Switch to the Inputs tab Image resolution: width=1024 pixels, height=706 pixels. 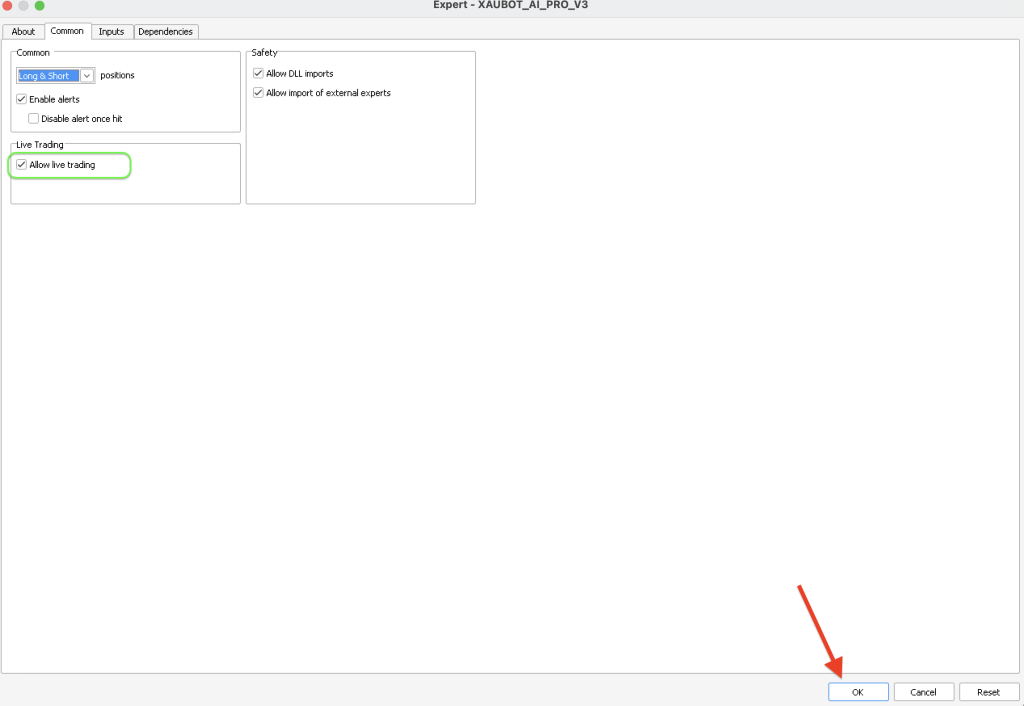(x=111, y=31)
